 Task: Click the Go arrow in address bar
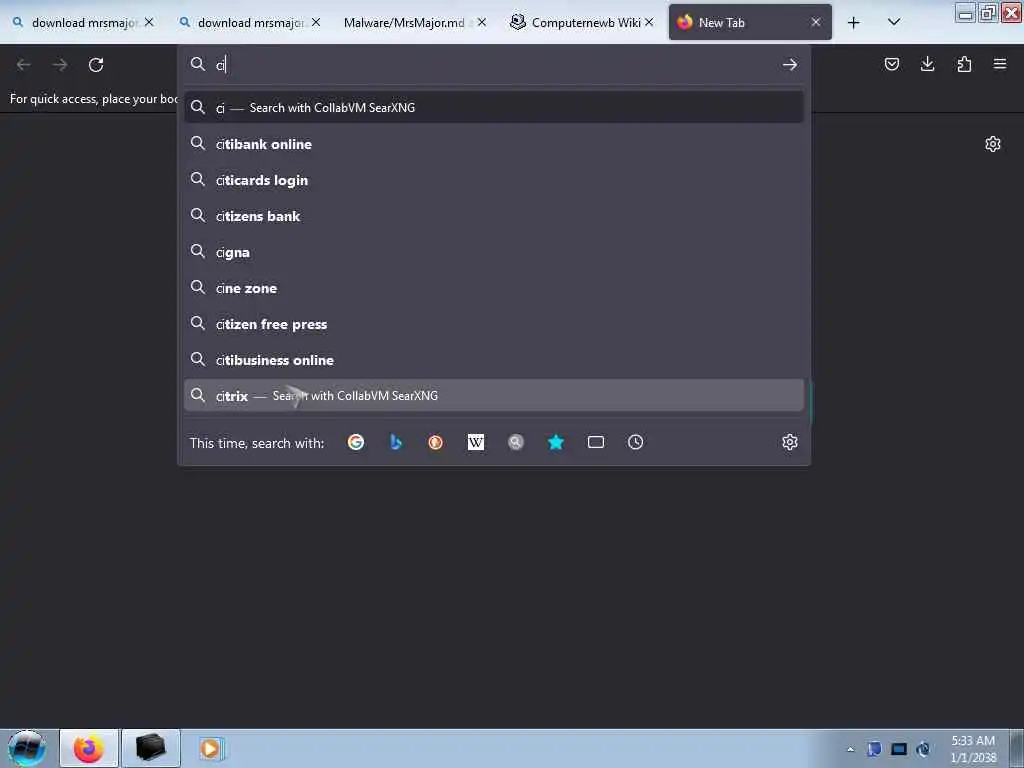coord(790,64)
